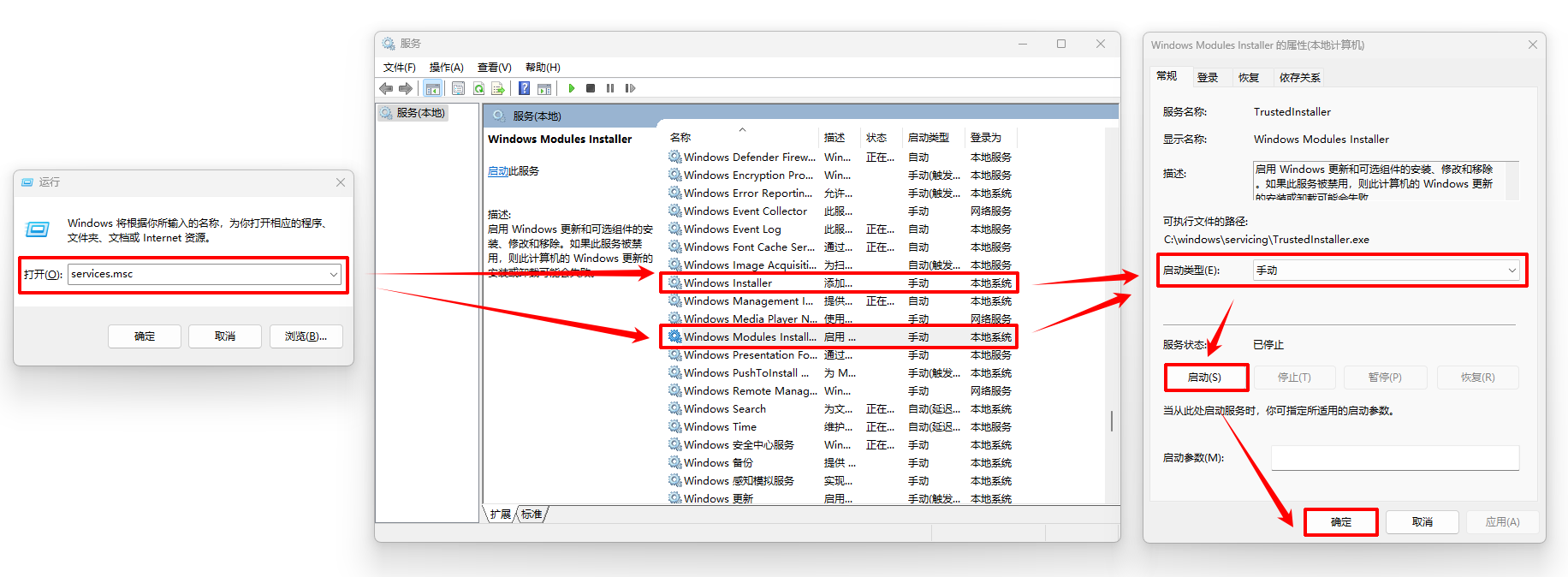Click Restart Service toolbar icon
Screen dimensions: 1568x577
click(631, 88)
